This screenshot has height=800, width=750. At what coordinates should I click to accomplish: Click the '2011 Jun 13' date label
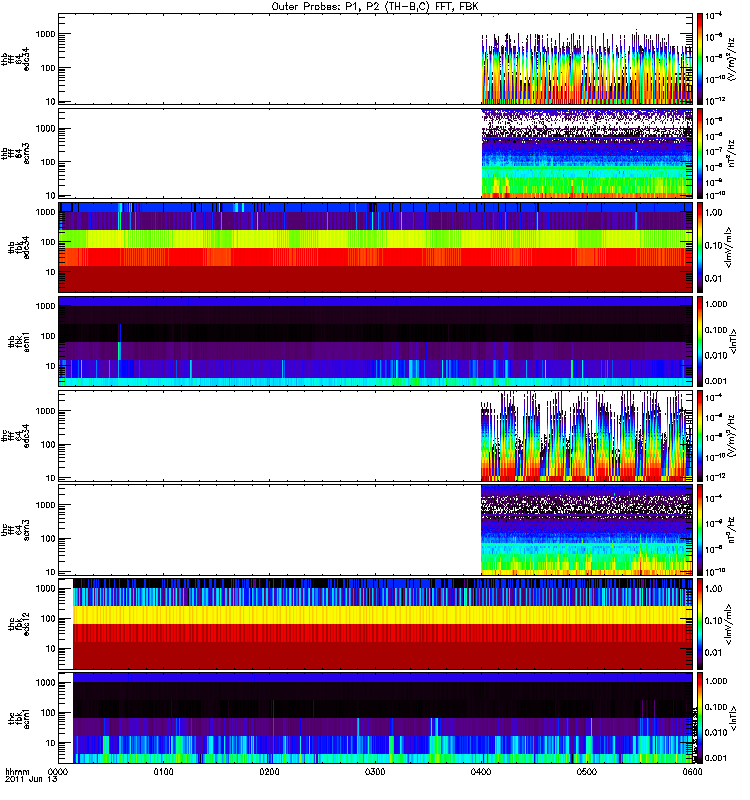click(31, 780)
